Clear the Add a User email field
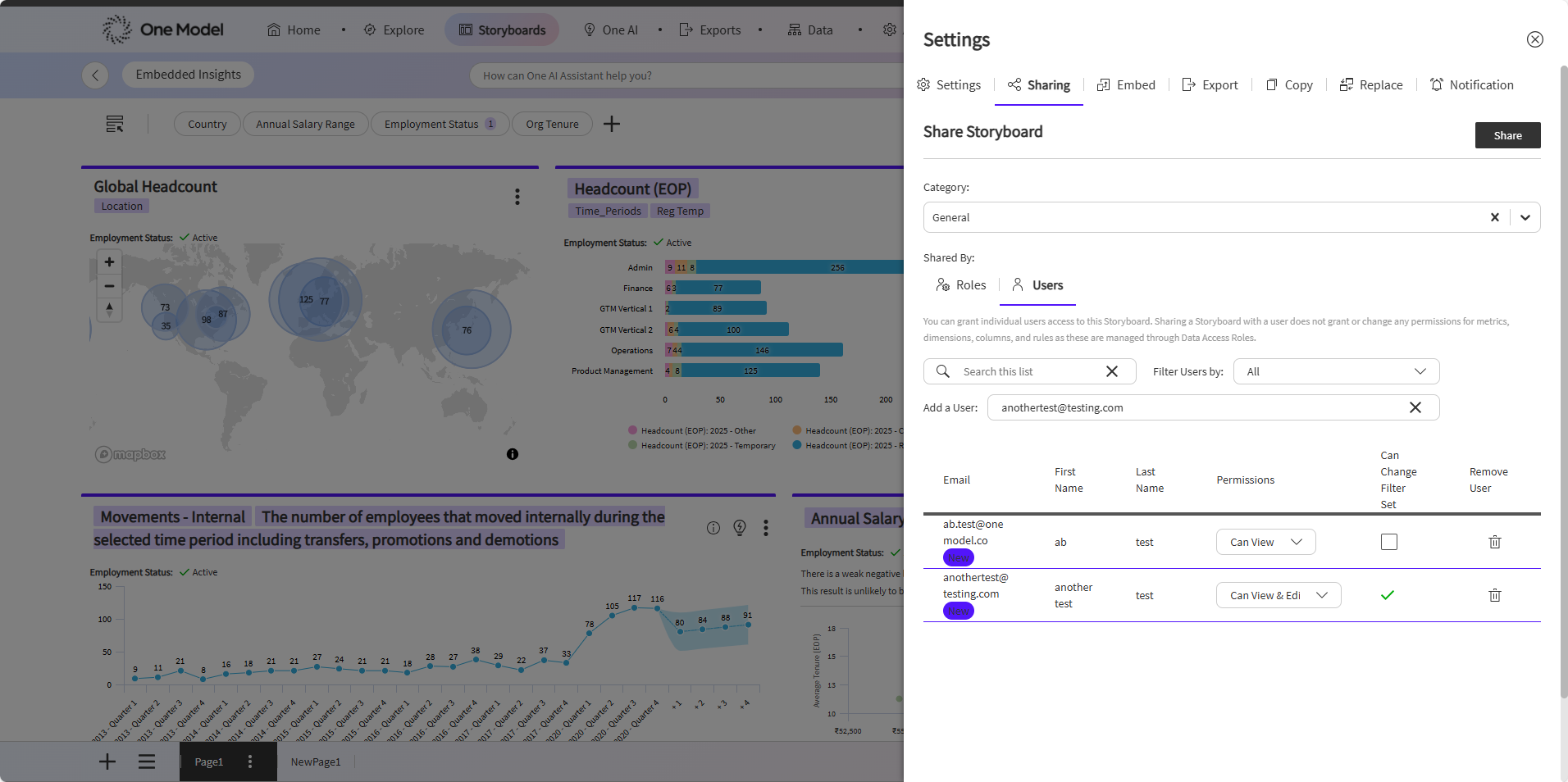 (1415, 407)
